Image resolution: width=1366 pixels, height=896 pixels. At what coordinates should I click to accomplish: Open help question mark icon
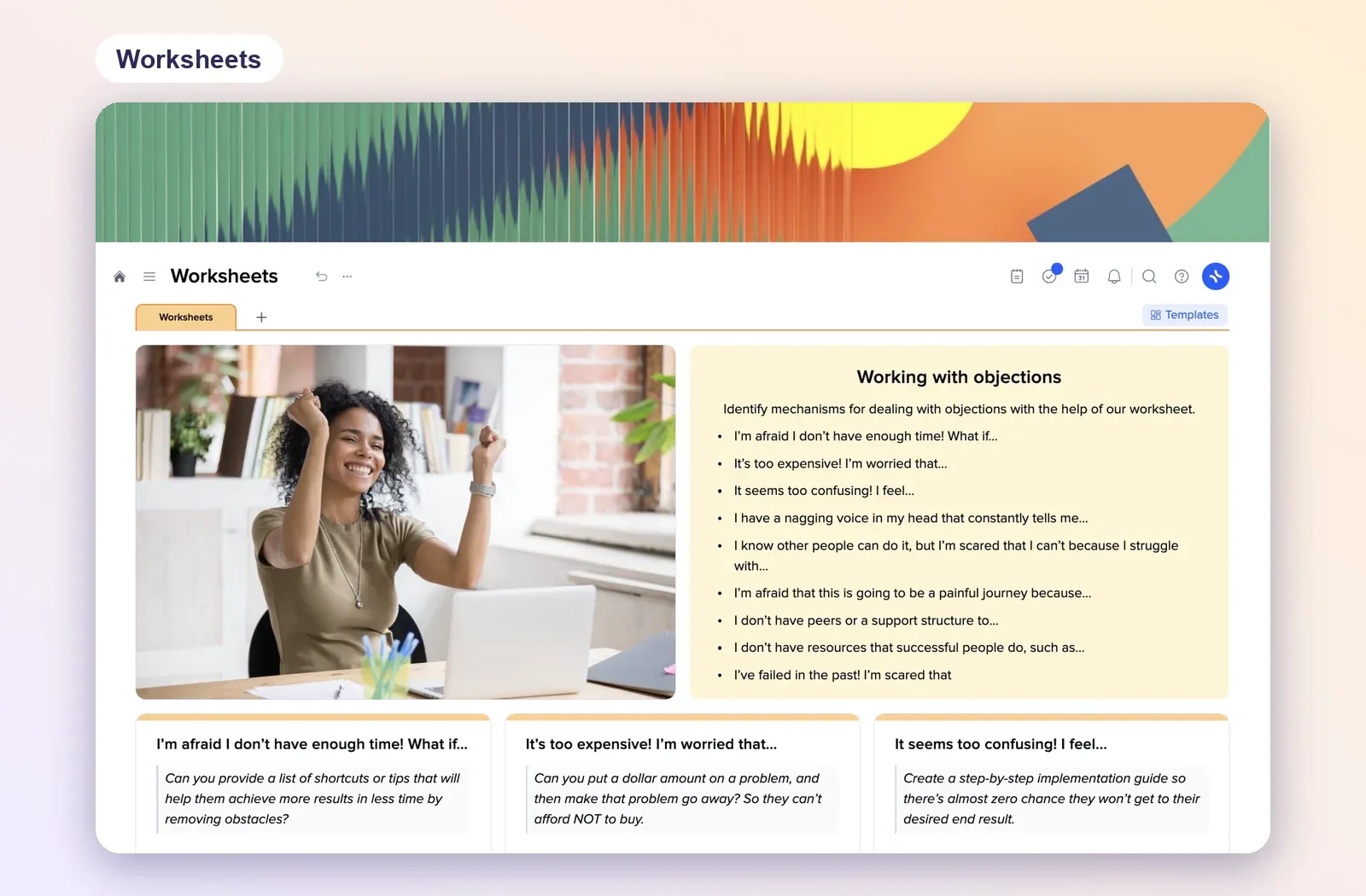tap(1182, 276)
